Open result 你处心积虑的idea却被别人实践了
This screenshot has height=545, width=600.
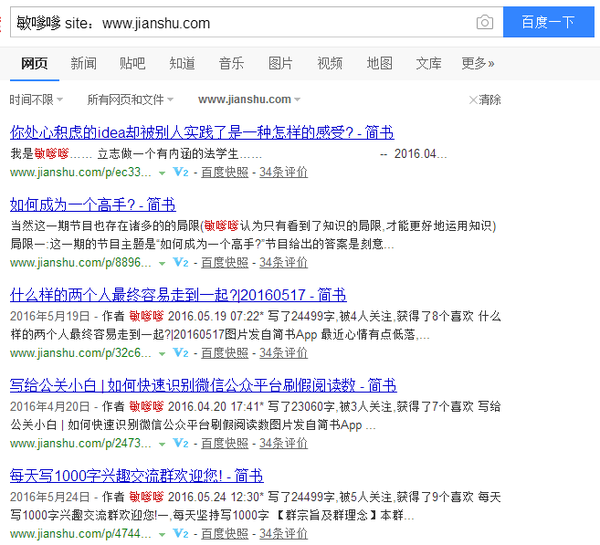202,132
